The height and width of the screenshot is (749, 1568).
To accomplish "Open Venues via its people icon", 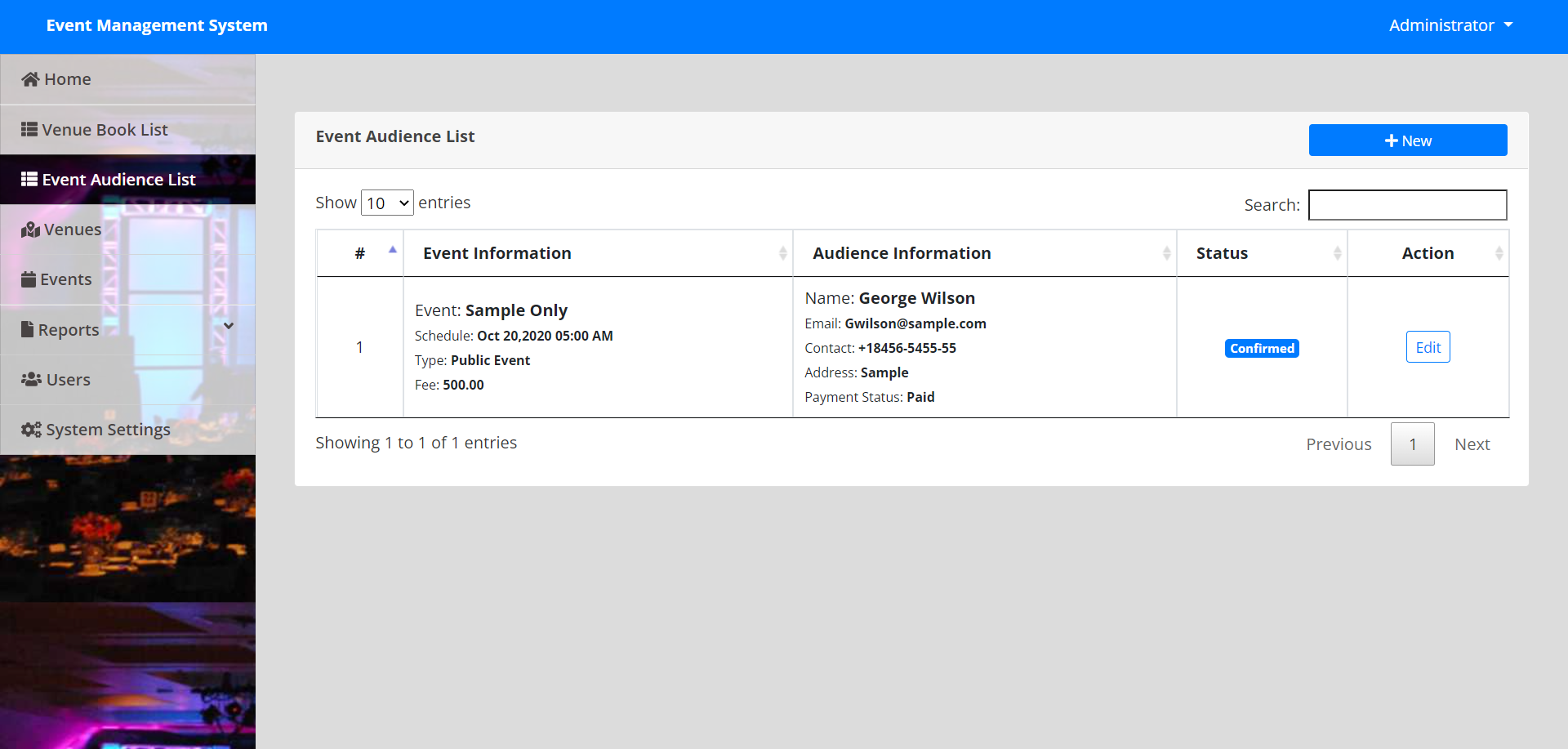I will pos(29,229).
